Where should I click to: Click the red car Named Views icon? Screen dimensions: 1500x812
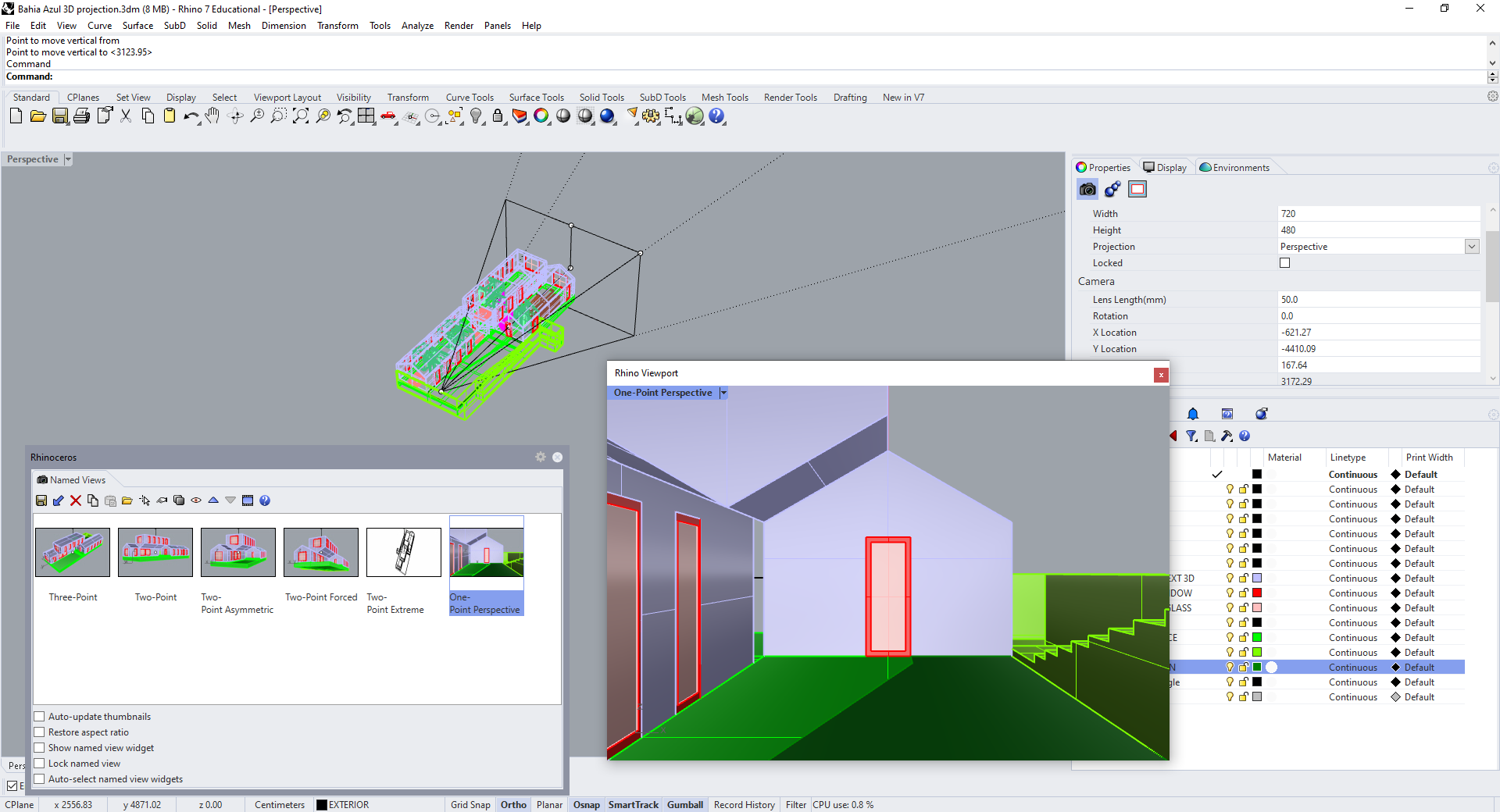pos(388,116)
